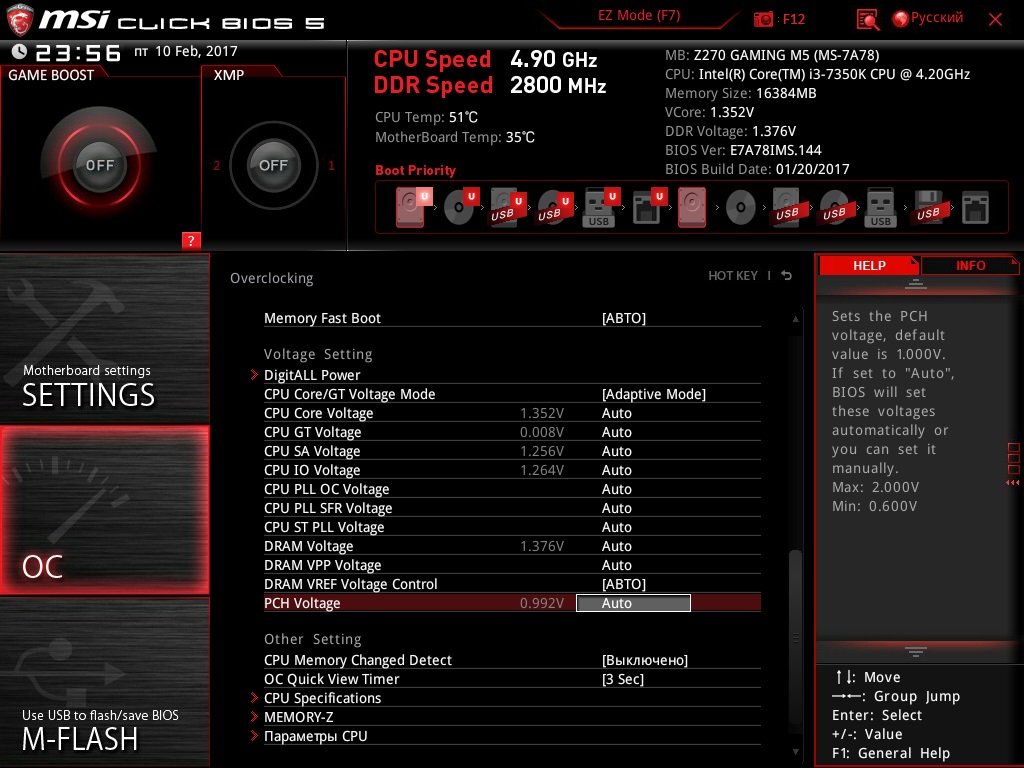Edit the CPU GT Voltage Auto field
Viewport: 1024px width, 768px height.
coord(616,432)
